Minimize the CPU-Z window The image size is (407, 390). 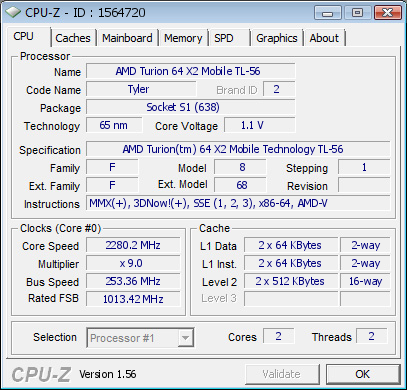tap(328, 13)
